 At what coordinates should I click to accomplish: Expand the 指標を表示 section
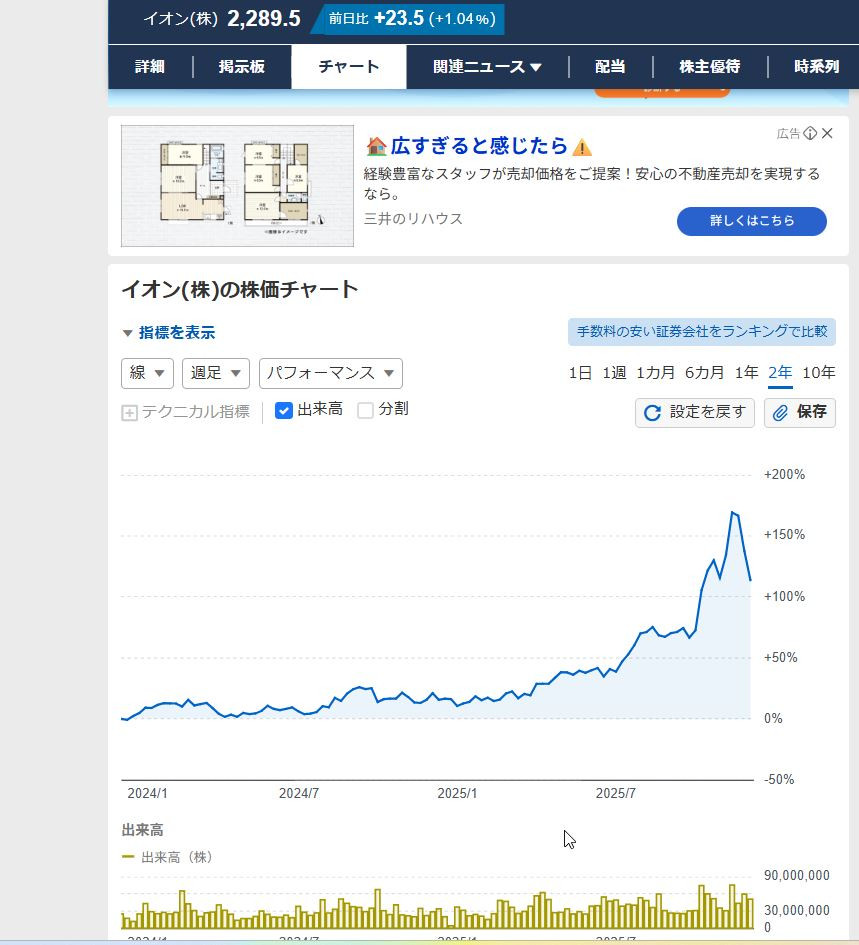coord(168,333)
